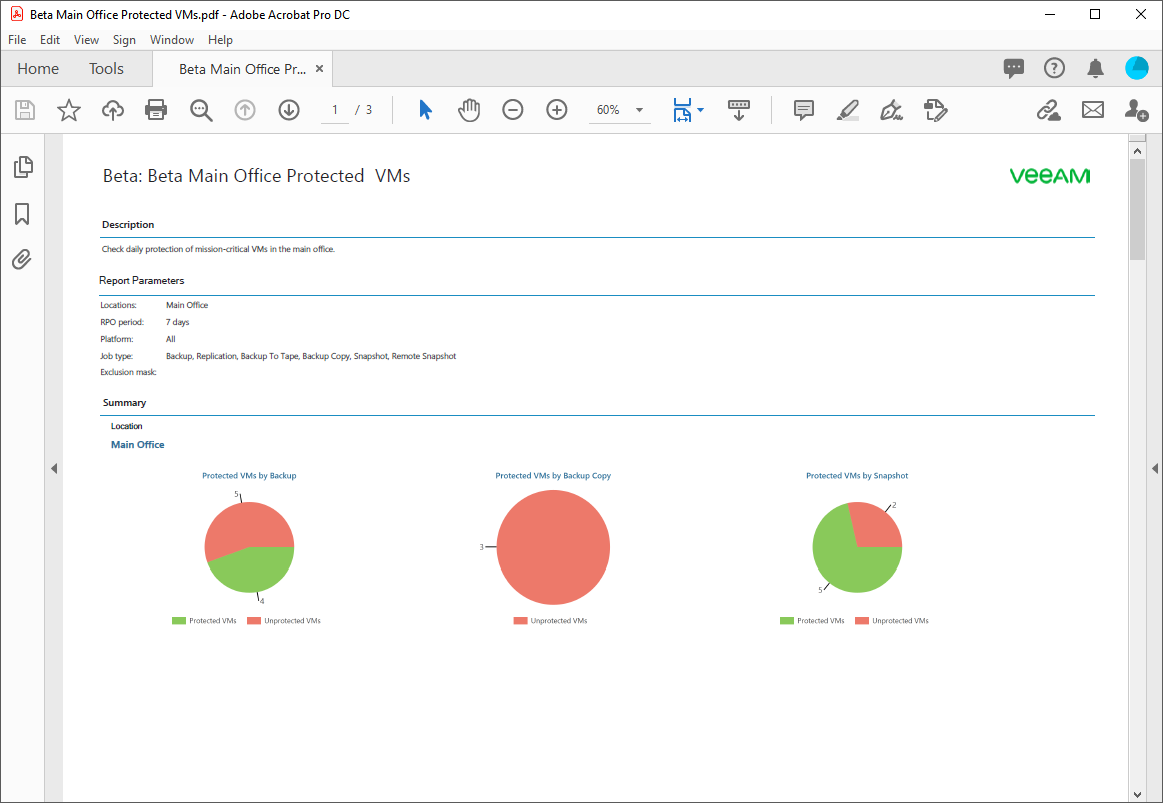Screen dimensions: 1163x803
Task: Show the Attachments paperclip panel
Action: [x=22, y=260]
